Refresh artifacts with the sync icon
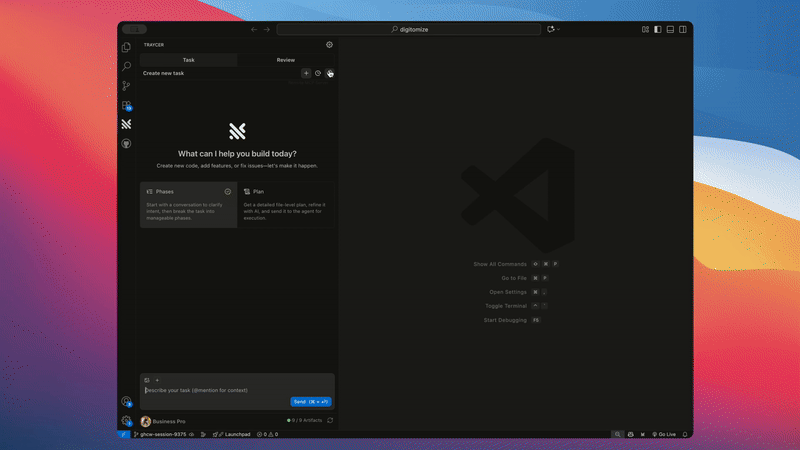 (x=330, y=420)
